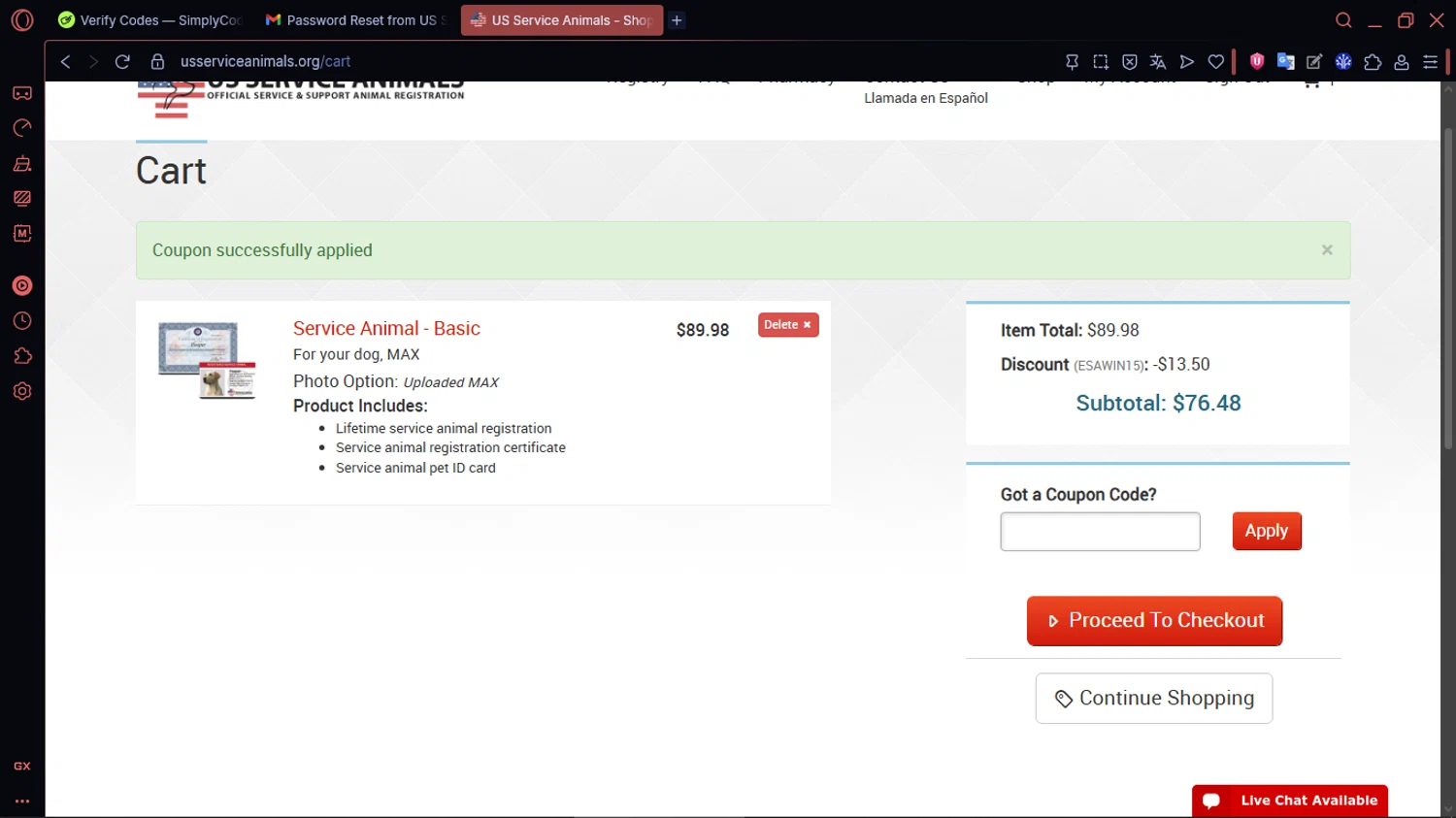Open the paper-plane flow icon
Screen dimensions: 1456x818
(x=1187, y=61)
